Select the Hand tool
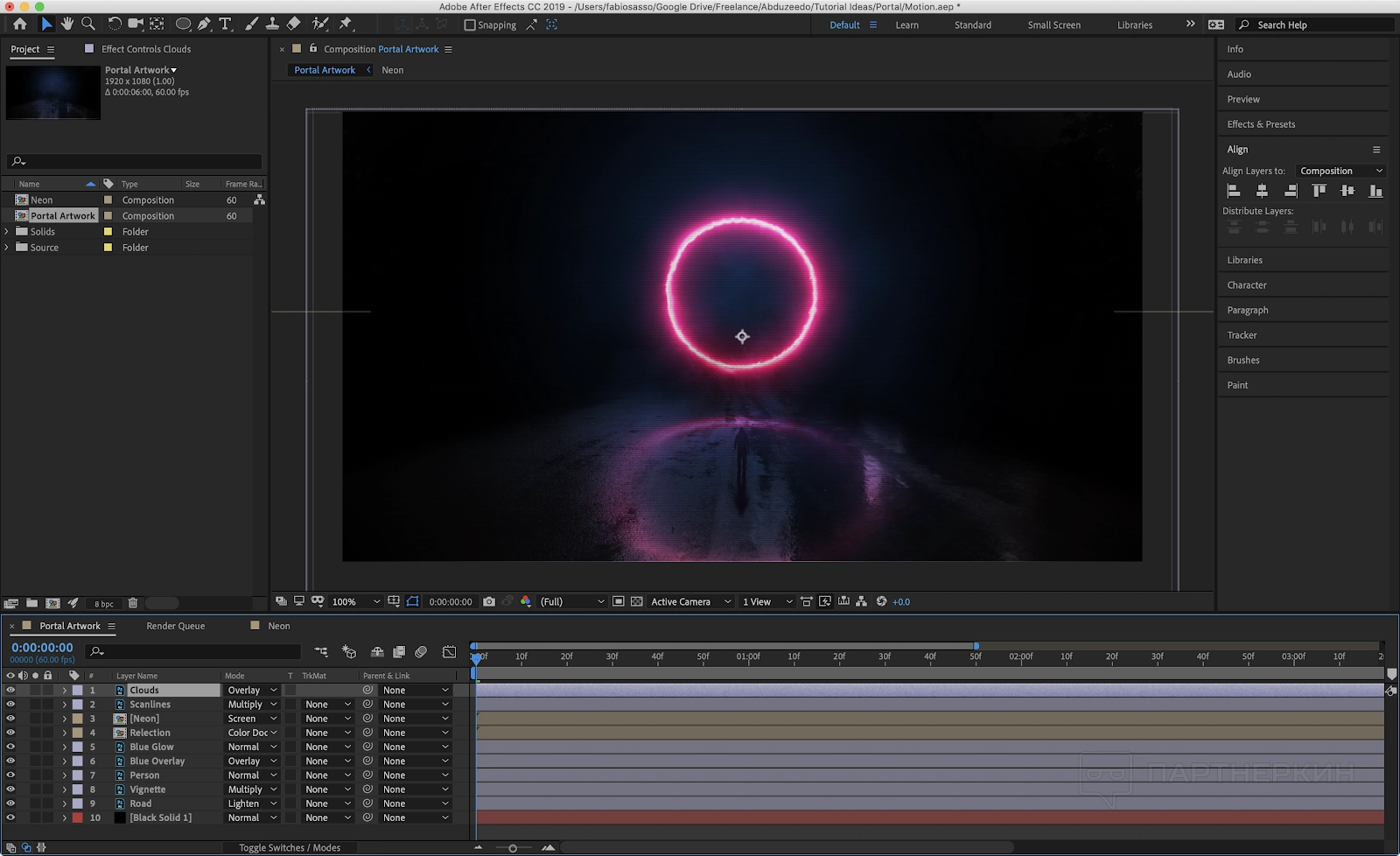The height and width of the screenshot is (856, 1400). coord(67,25)
